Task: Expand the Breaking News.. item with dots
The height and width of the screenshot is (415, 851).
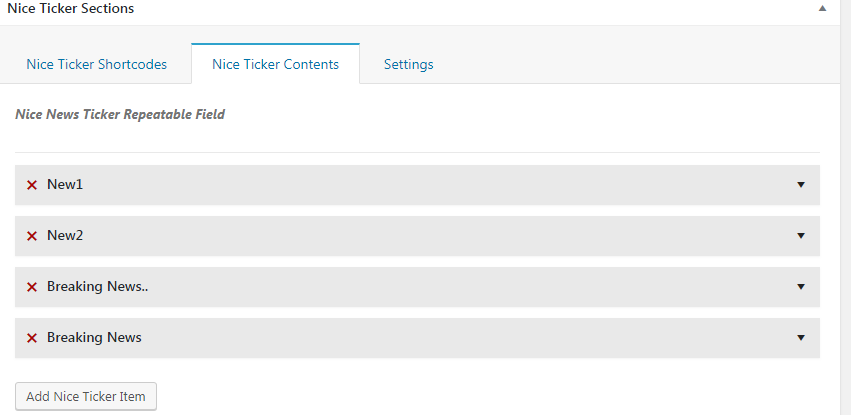Action: click(x=801, y=287)
